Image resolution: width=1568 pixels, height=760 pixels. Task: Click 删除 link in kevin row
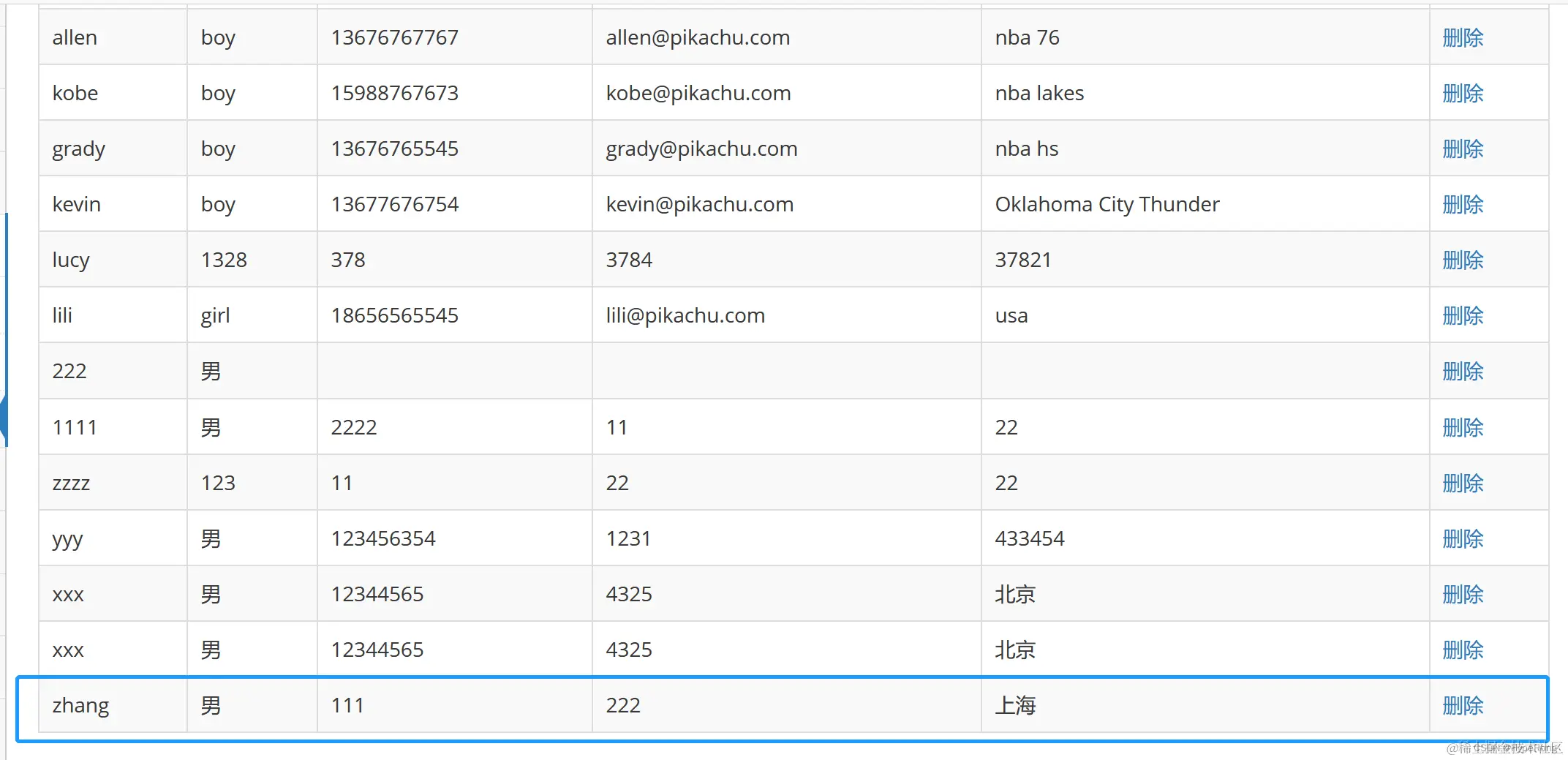point(1463,204)
